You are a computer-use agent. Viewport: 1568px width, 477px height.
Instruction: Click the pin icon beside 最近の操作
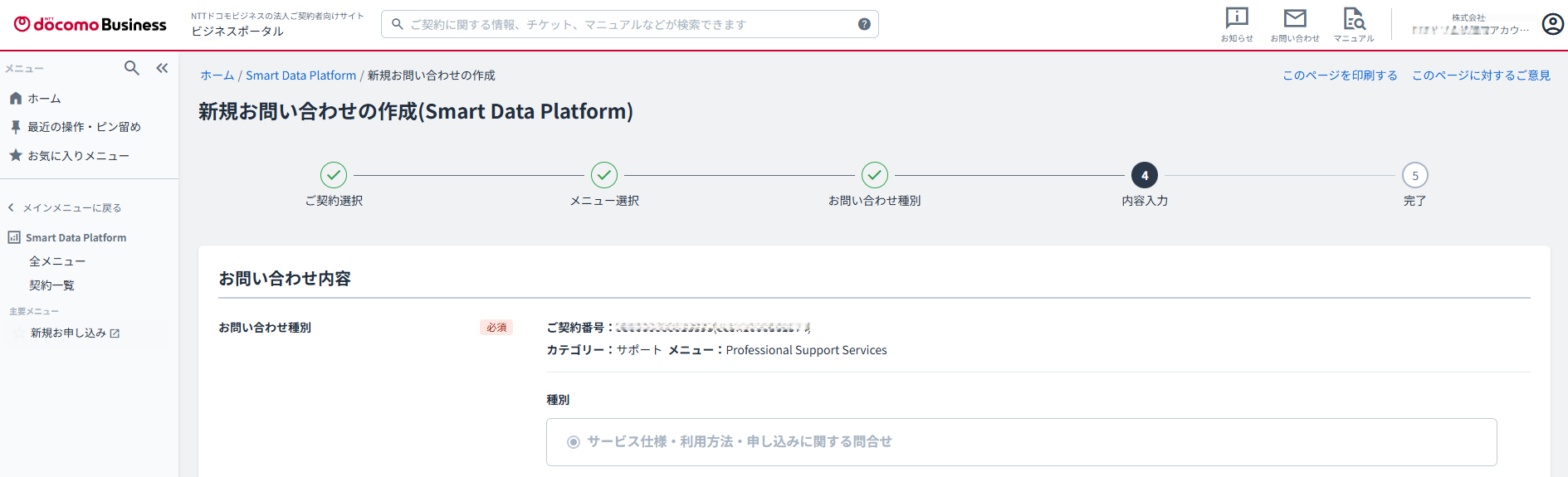coord(16,127)
